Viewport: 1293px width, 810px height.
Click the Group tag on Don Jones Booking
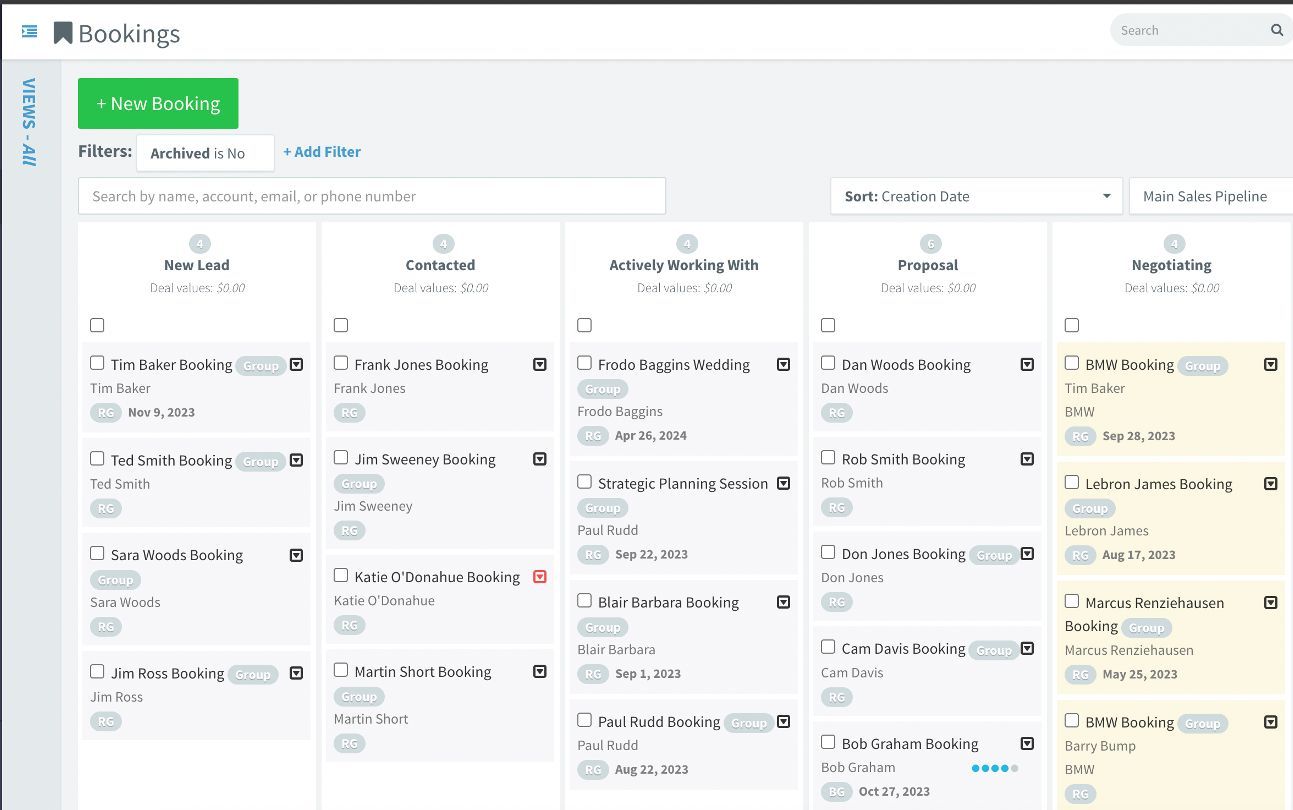[994, 555]
